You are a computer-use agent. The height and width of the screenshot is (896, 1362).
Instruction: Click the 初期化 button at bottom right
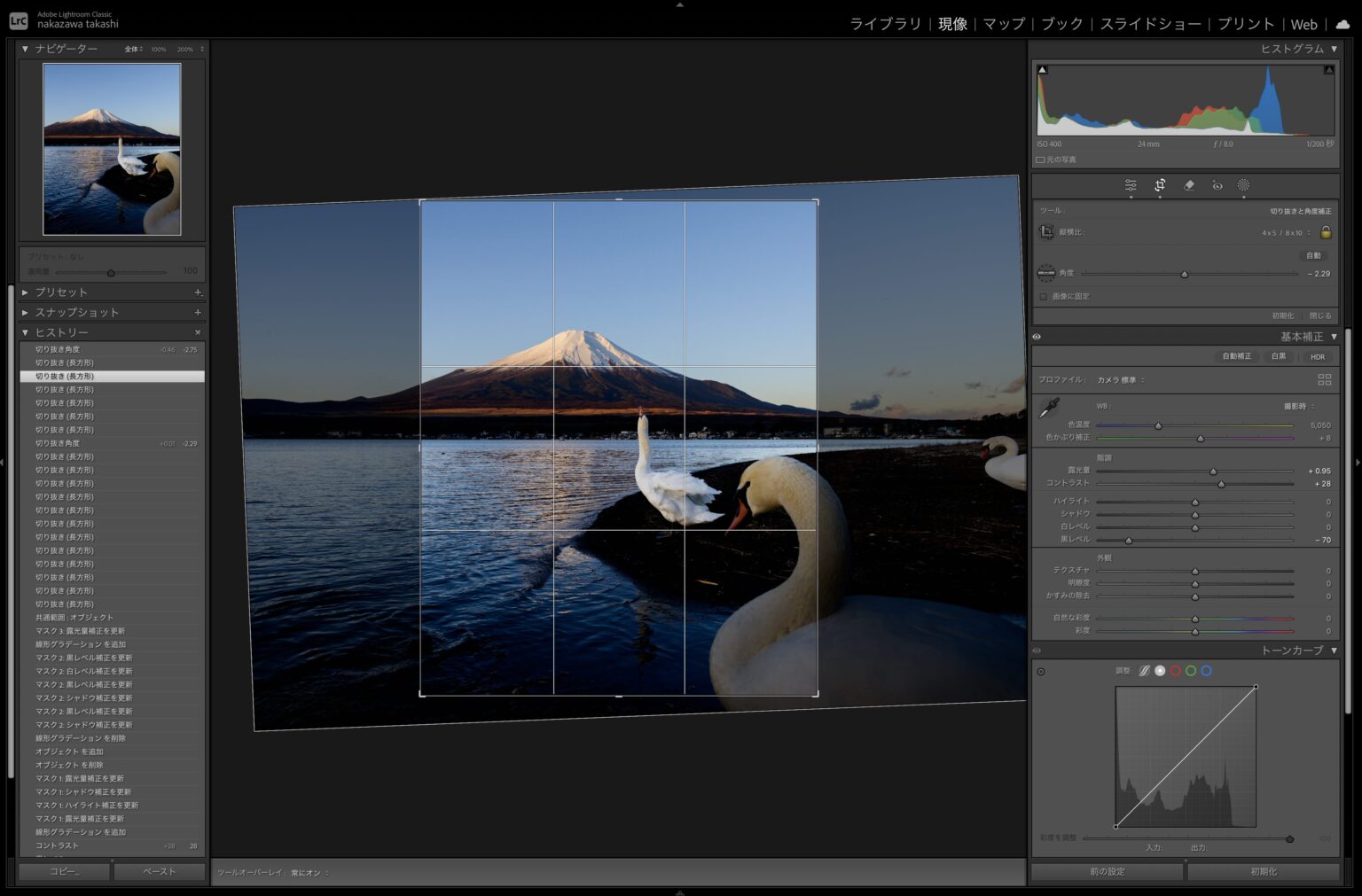pos(1263,872)
